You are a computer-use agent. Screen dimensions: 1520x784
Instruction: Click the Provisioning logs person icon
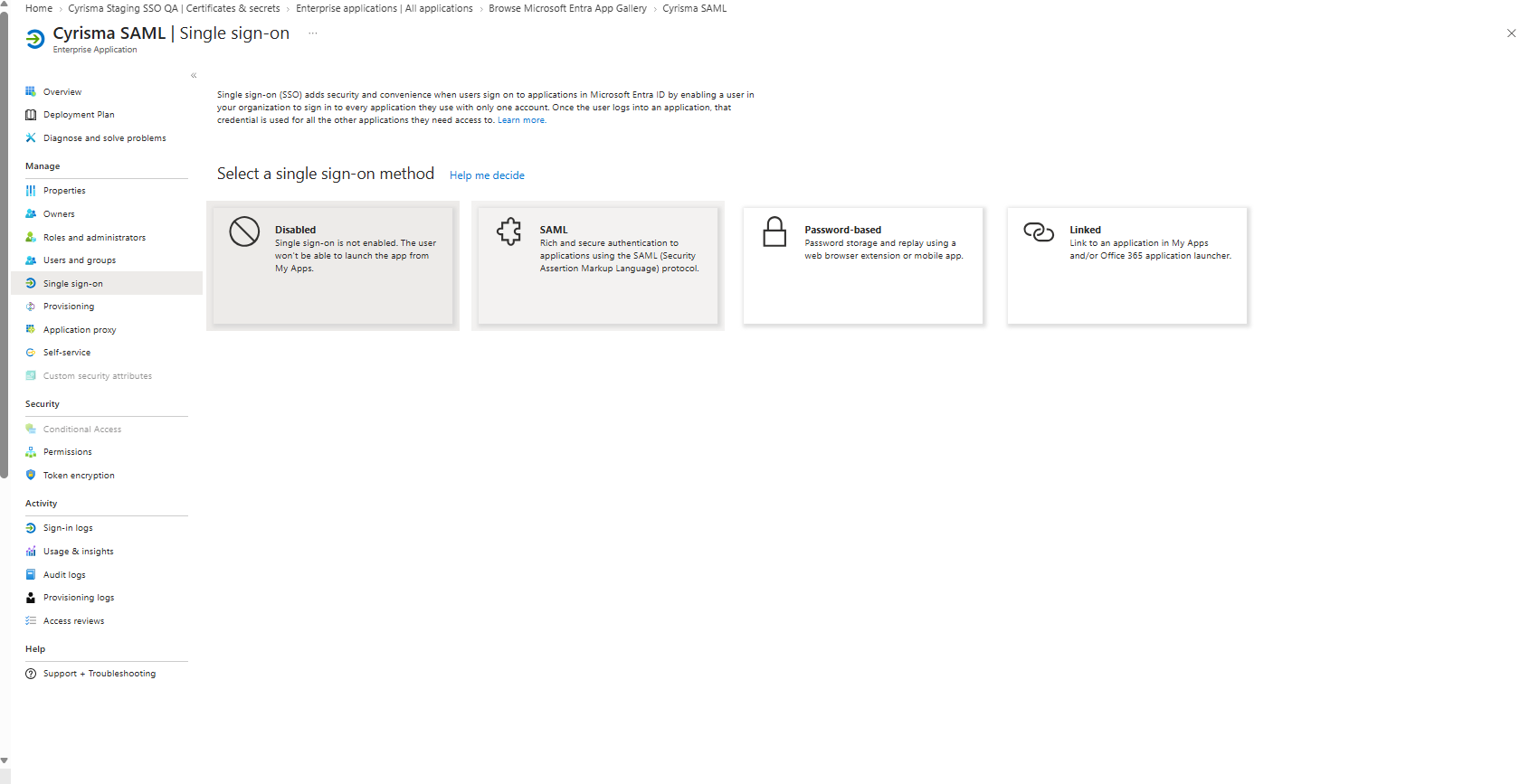point(31,598)
